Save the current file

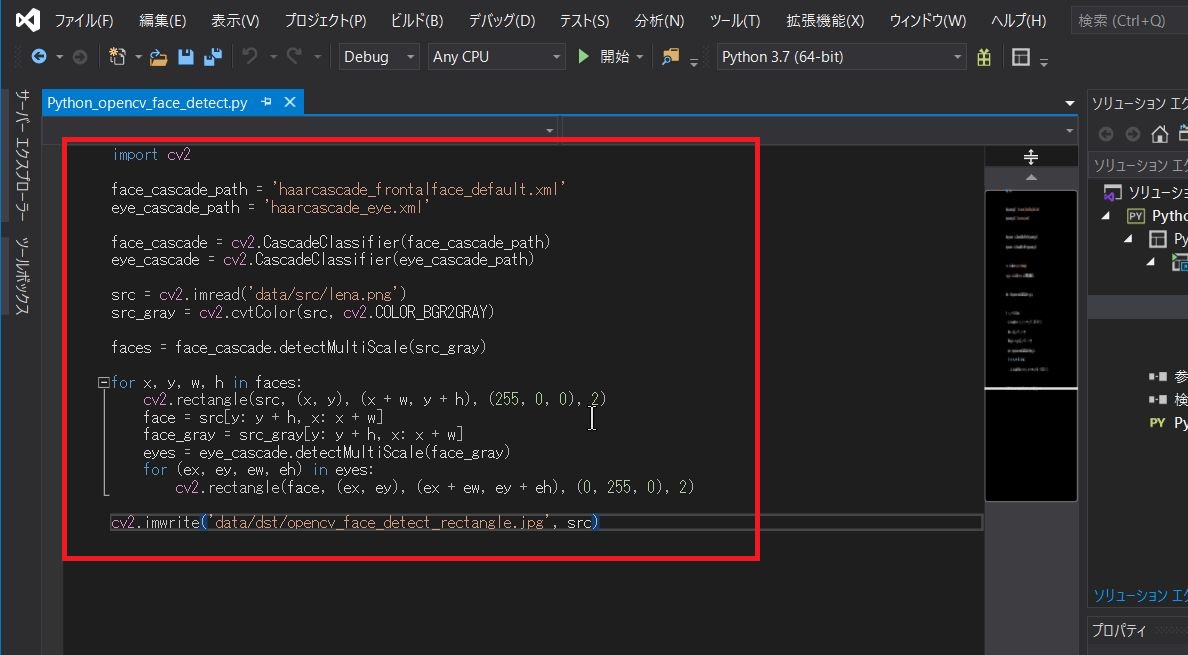point(186,57)
